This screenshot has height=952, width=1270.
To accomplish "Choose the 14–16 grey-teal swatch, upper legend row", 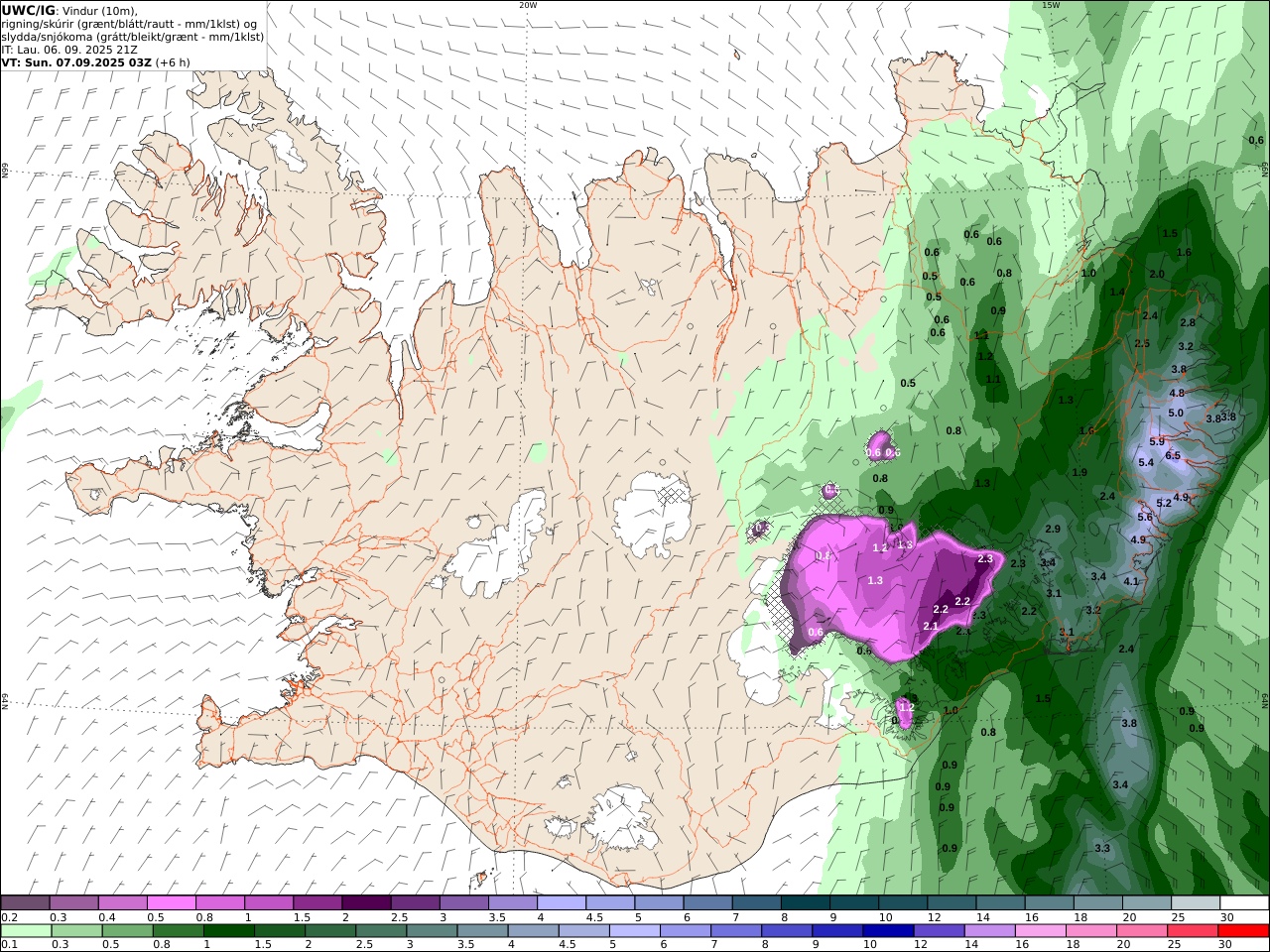I will [x=1000, y=903].
